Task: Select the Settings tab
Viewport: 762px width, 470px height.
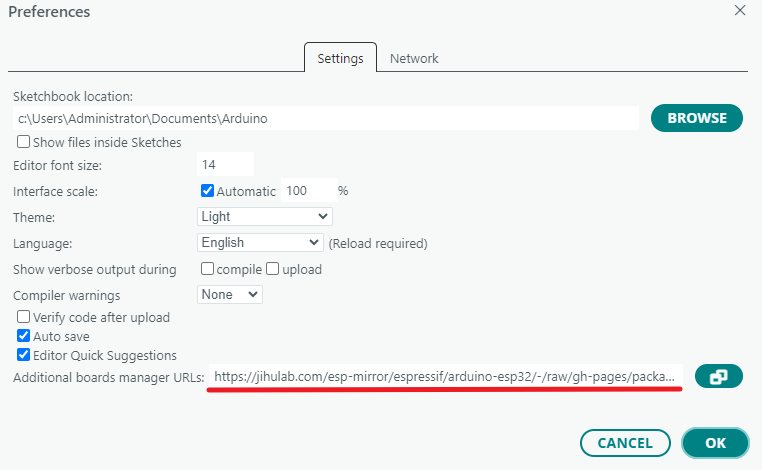Action: 340,58
